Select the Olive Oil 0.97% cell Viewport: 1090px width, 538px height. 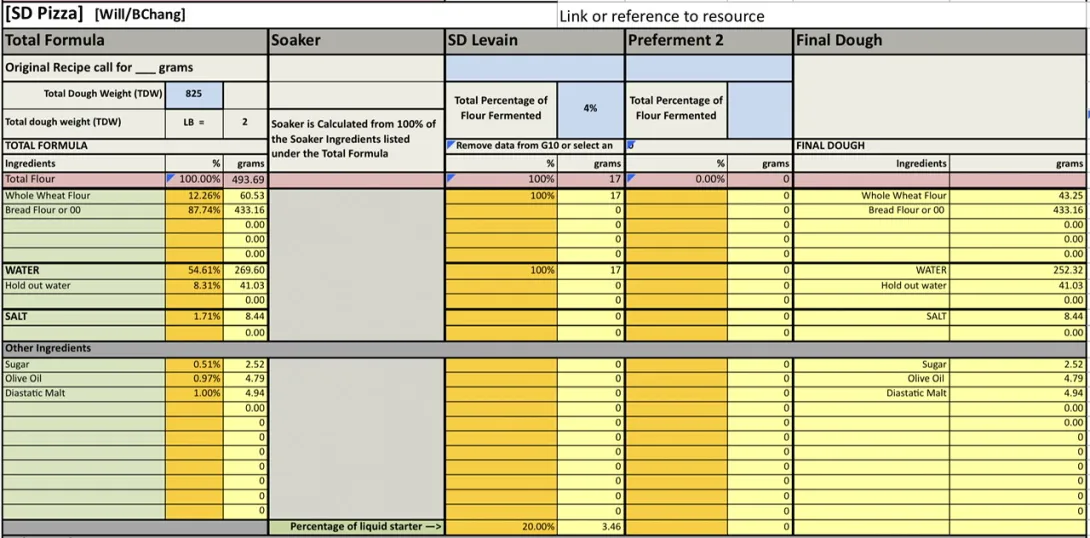tap(194, 379)
